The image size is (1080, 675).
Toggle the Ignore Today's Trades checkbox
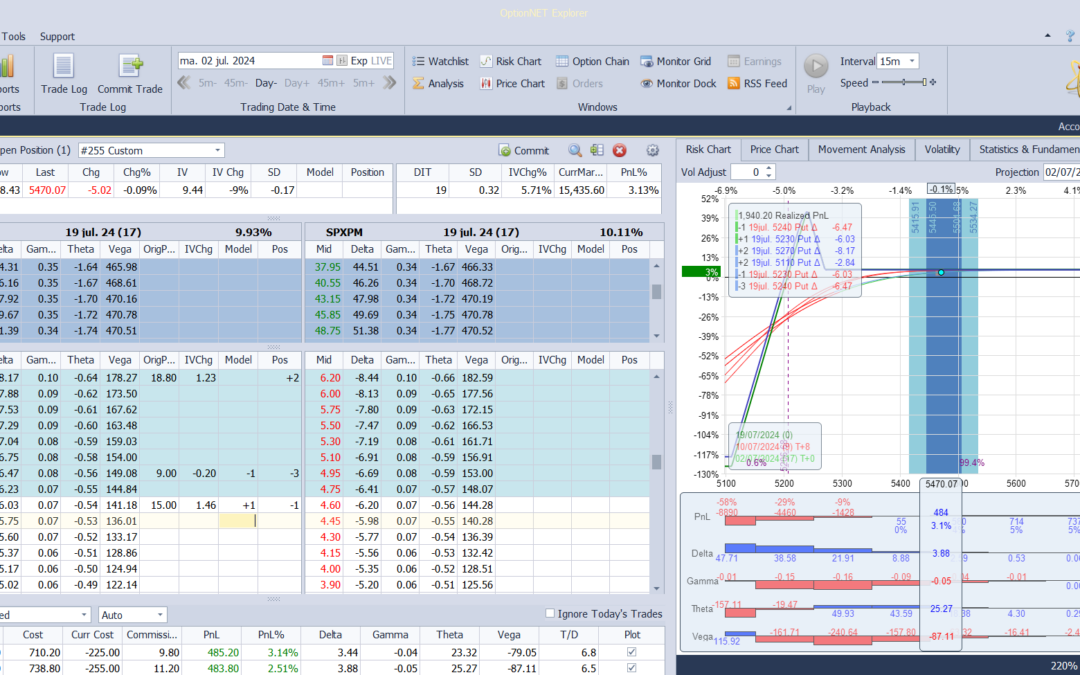[550, 613]
